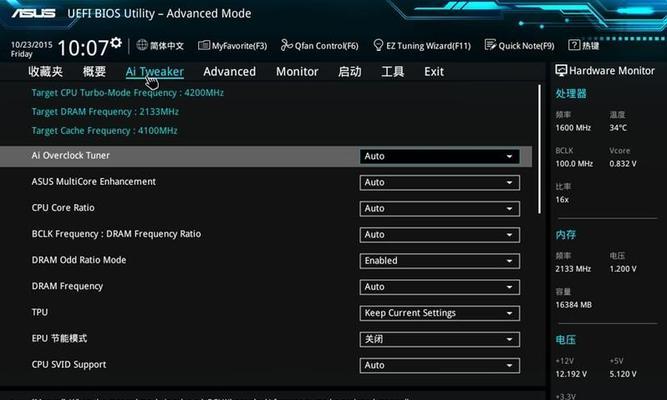667x400 pixels.
Task: Click the Hardware Monitor screen icon
Action: pyautogui.click(x=561, y=71)
